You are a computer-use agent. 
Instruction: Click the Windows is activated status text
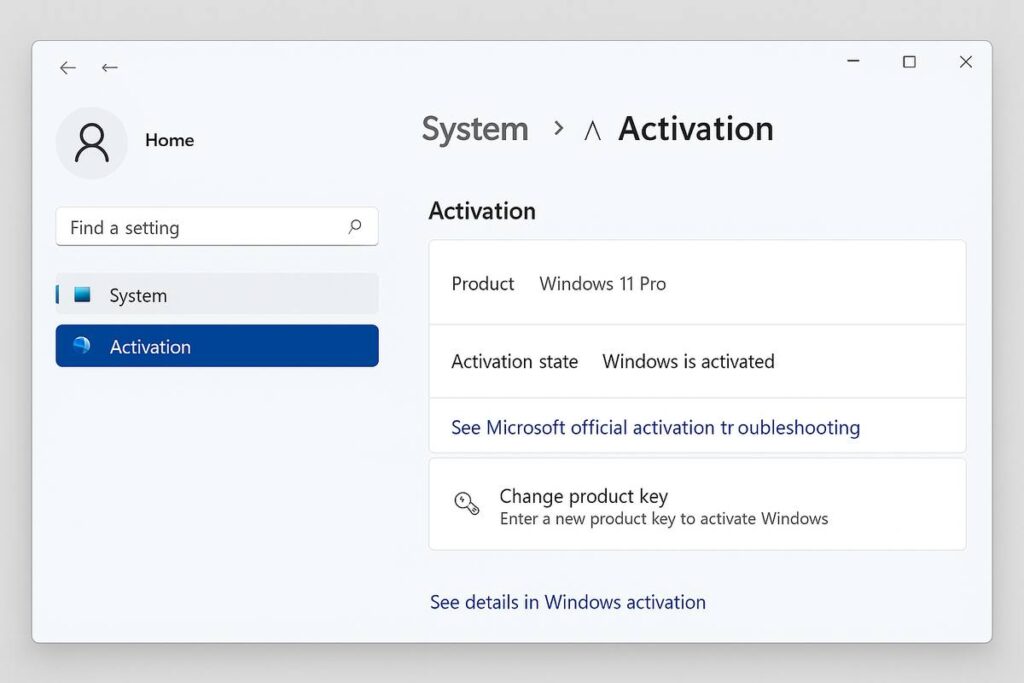(x=688, y=362)
